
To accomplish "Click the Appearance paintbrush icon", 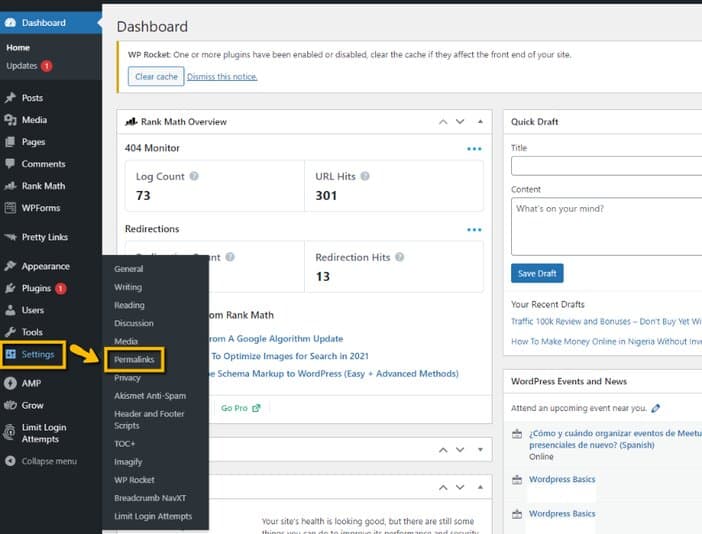I will 10,266.
